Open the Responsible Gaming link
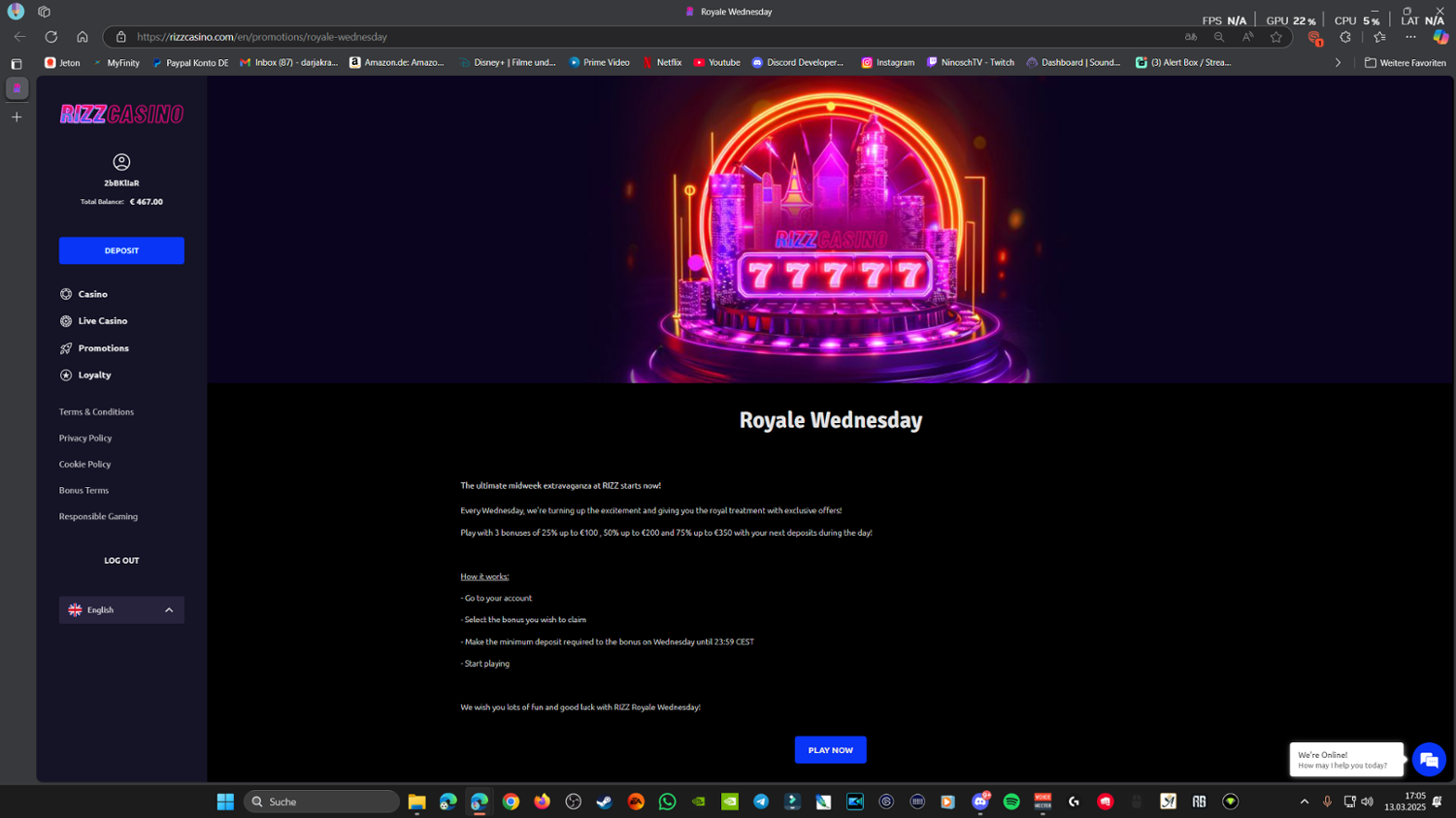Image resolution: width=1456 pixels, height=818 pixels. pyautogui.click(x=98, y=517)
